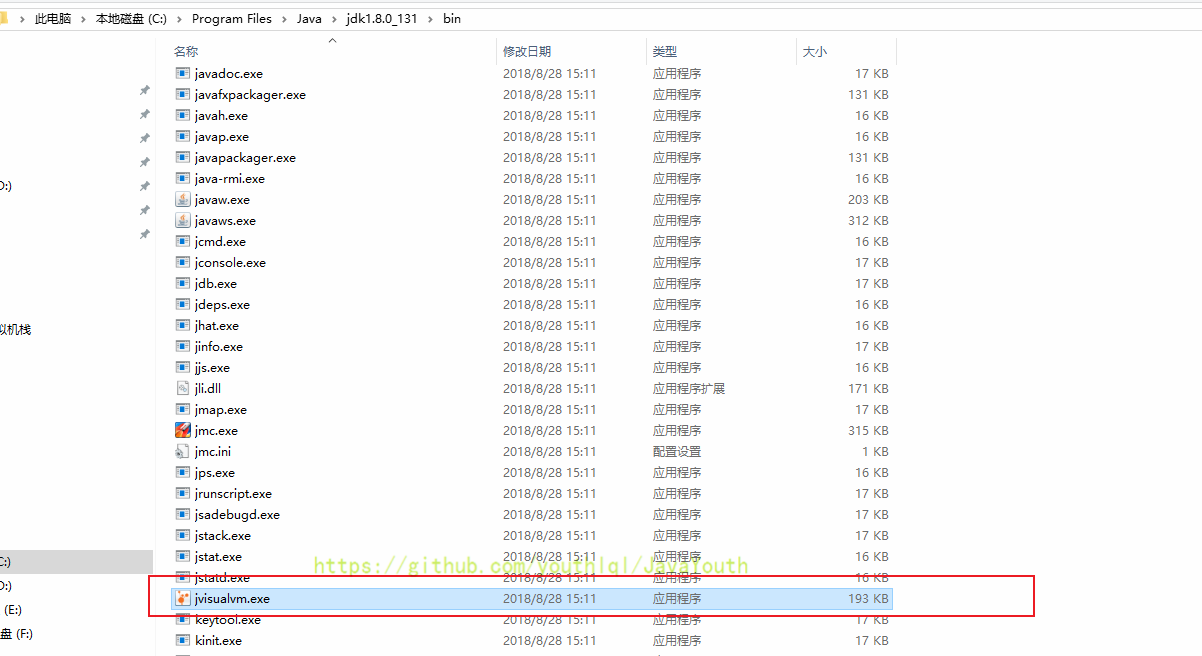1202x656 pixels.
Task: Click the jli.dll library icon
Action: 182,388
